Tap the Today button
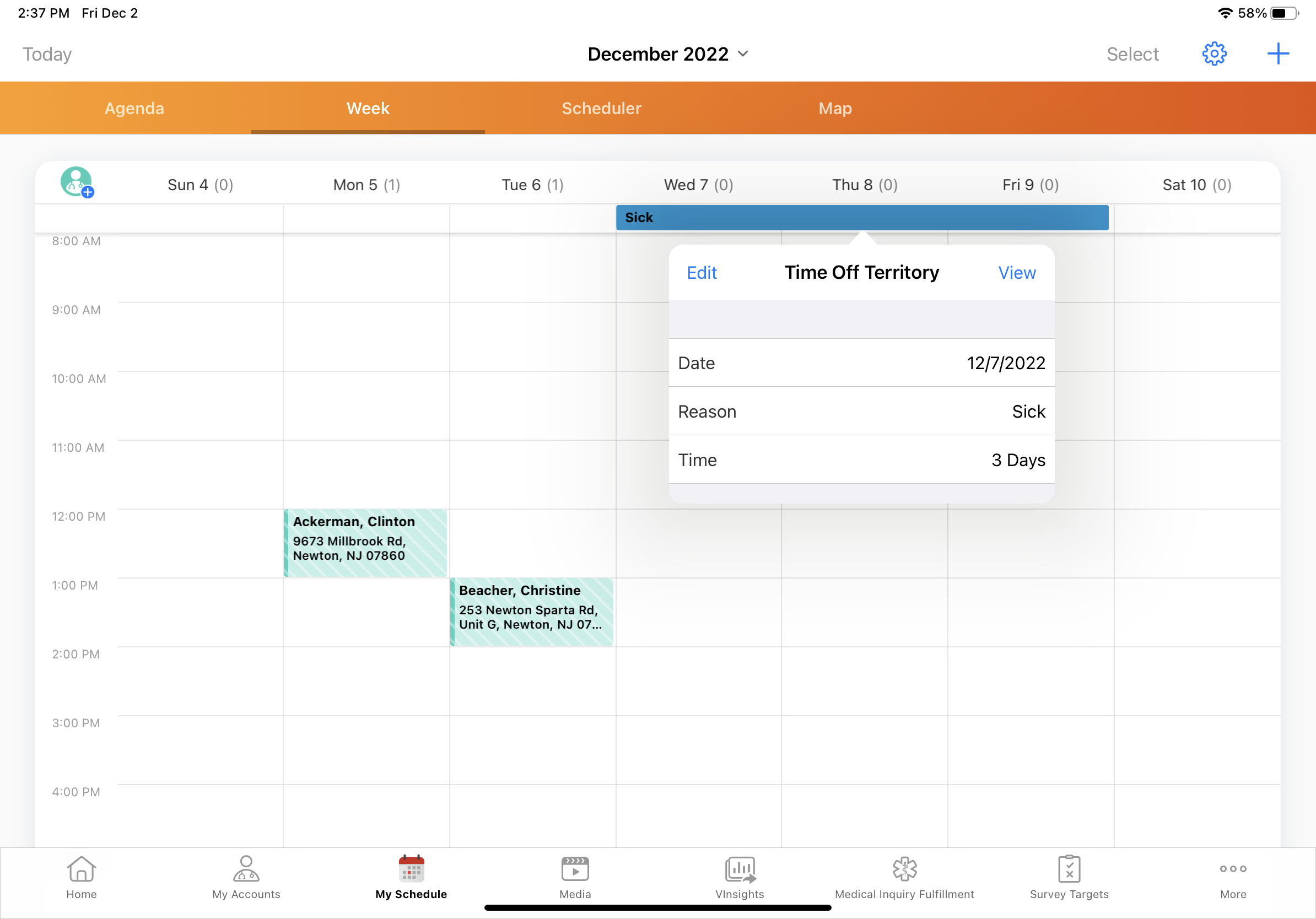 click(x=47, y=54)
